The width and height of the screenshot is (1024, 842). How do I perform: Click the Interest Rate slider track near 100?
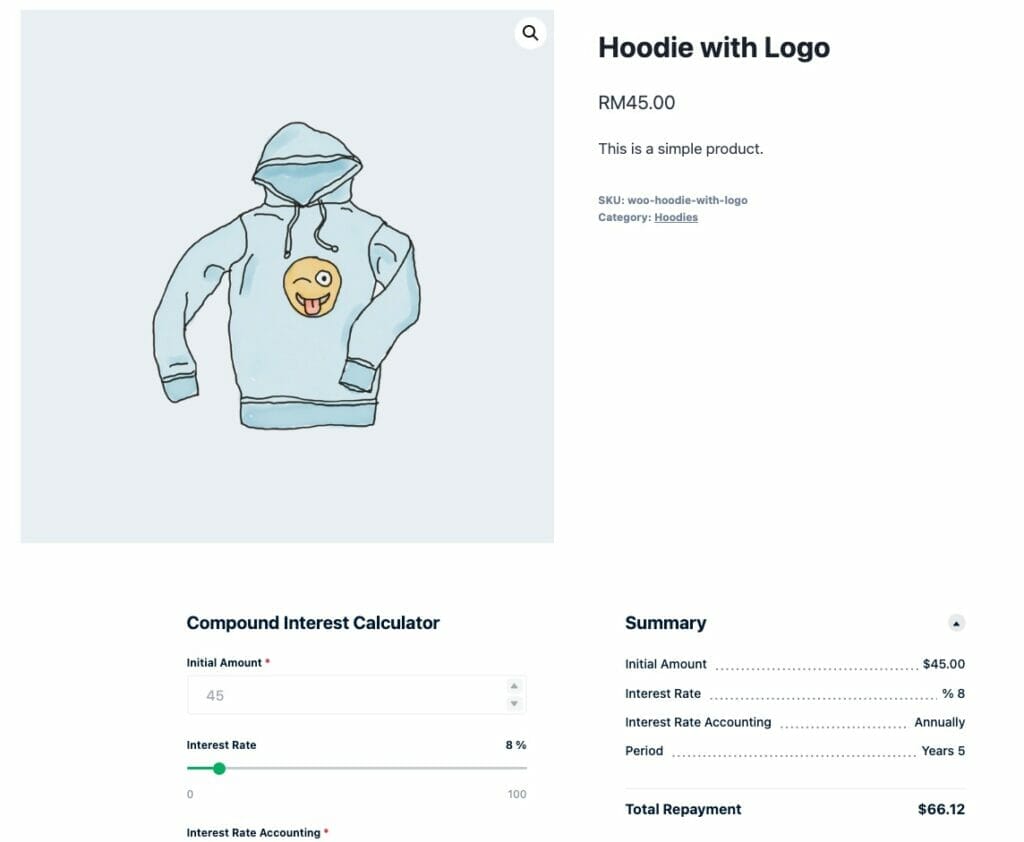[515, 768]
